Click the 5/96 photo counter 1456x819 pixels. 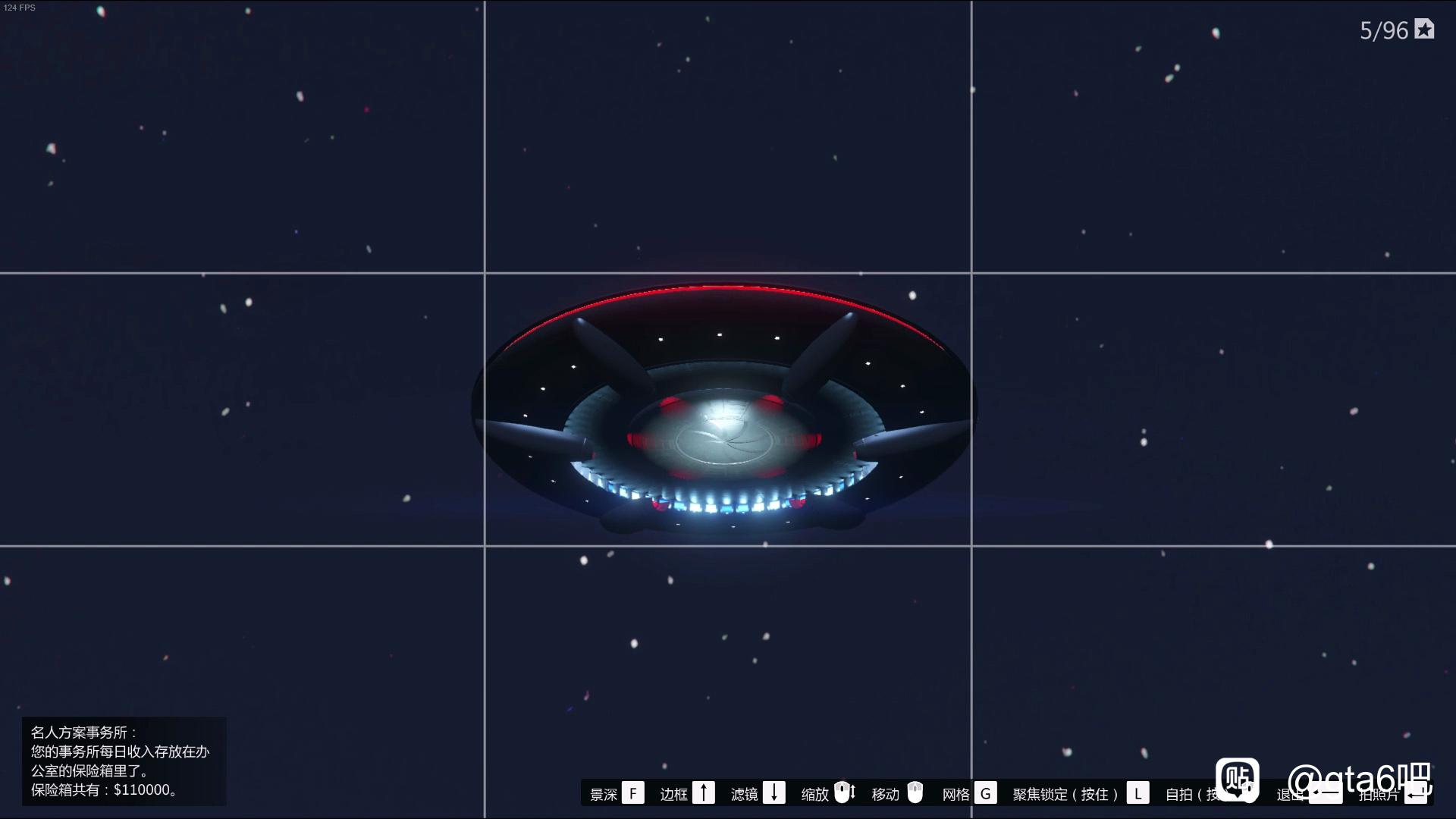[1384, 30]
